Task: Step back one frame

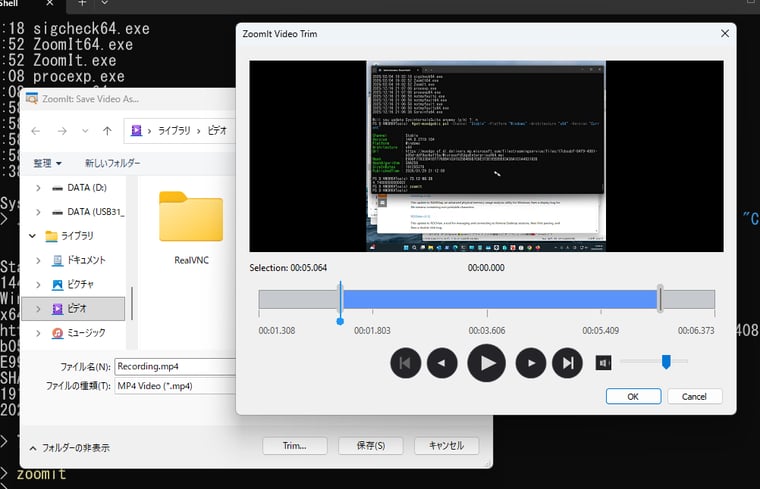Action: point(442,363)
